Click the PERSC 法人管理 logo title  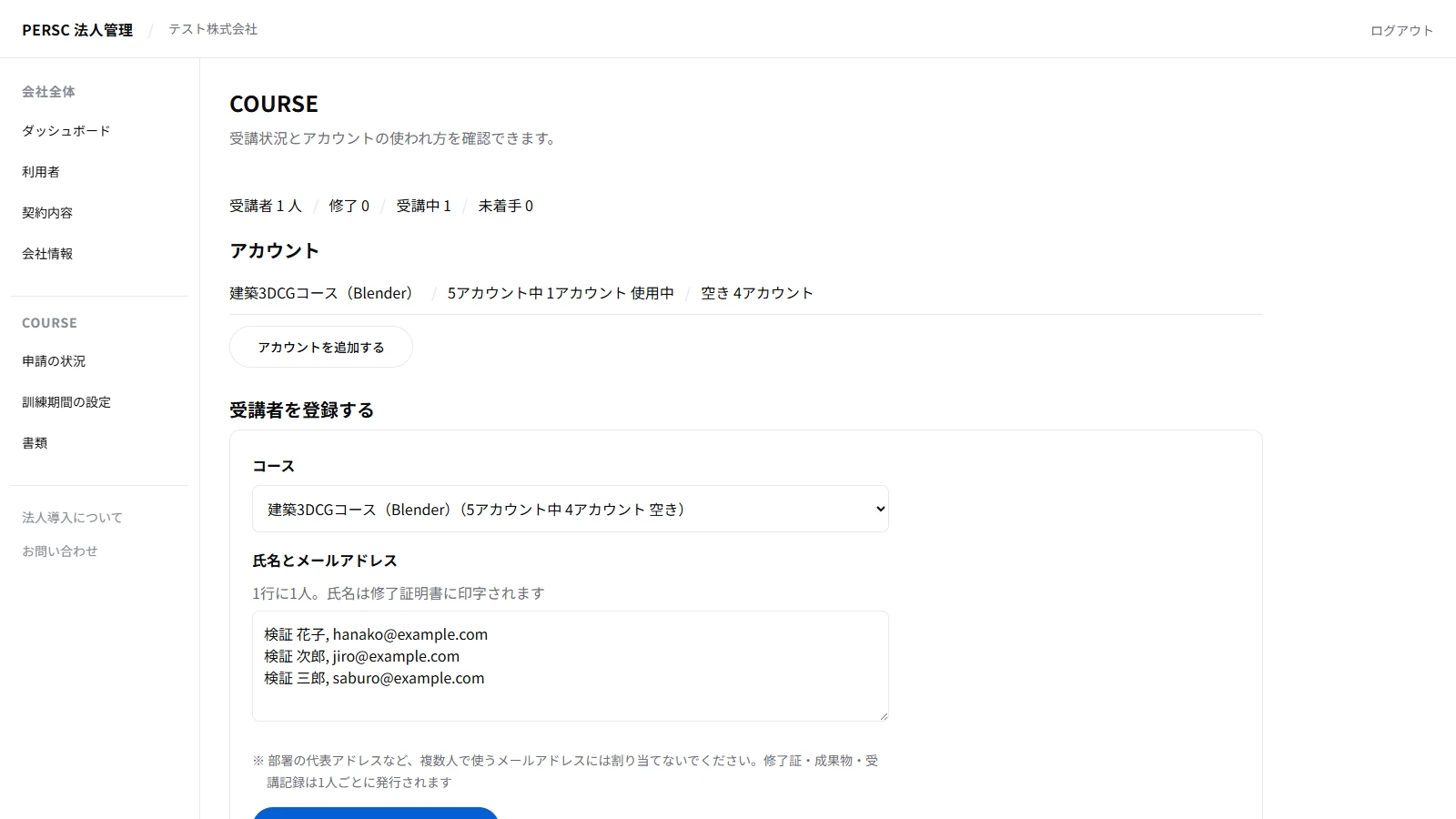tap(77, 30)
